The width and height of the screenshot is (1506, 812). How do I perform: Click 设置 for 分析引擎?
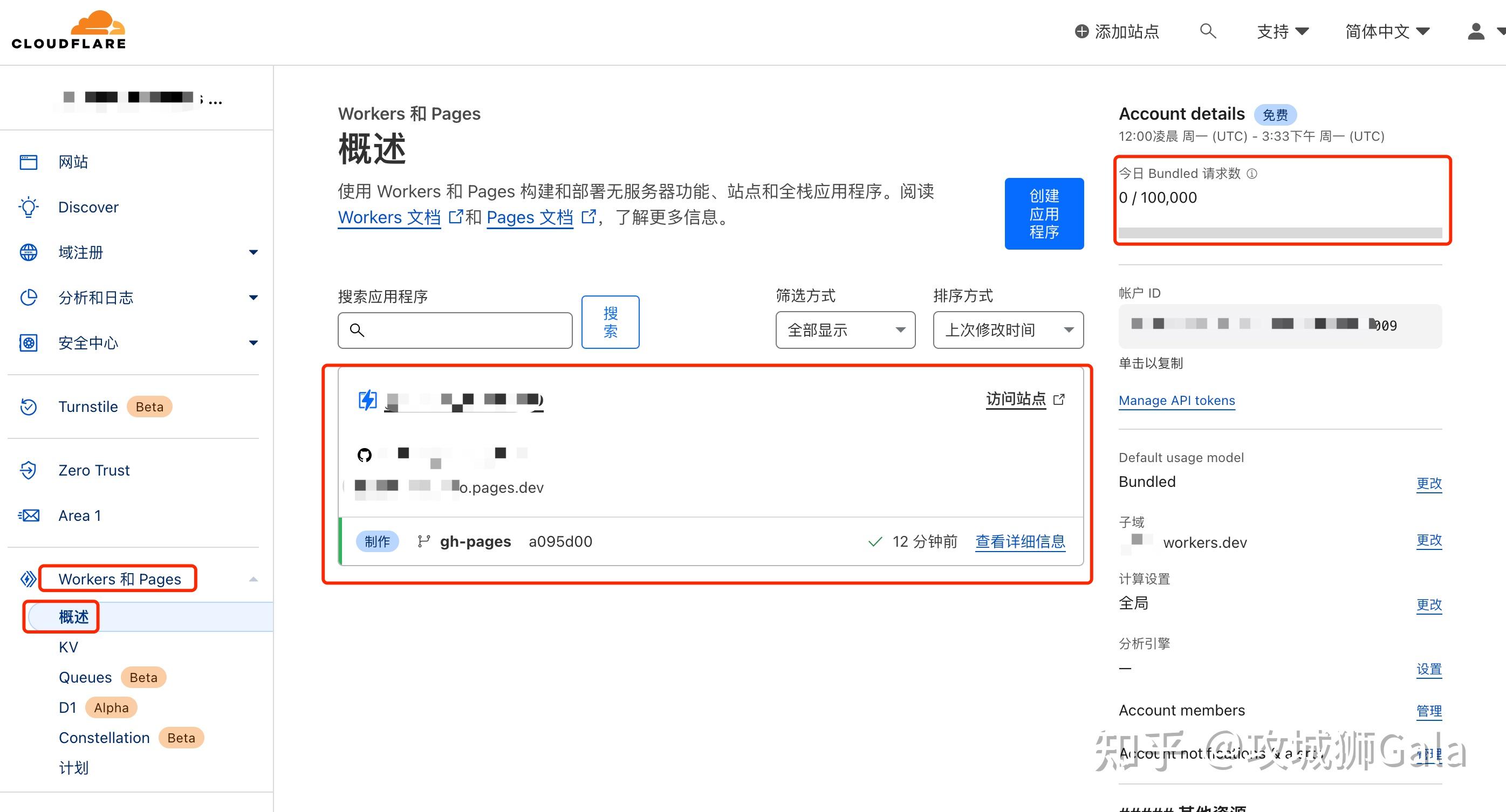(1429, 669)
